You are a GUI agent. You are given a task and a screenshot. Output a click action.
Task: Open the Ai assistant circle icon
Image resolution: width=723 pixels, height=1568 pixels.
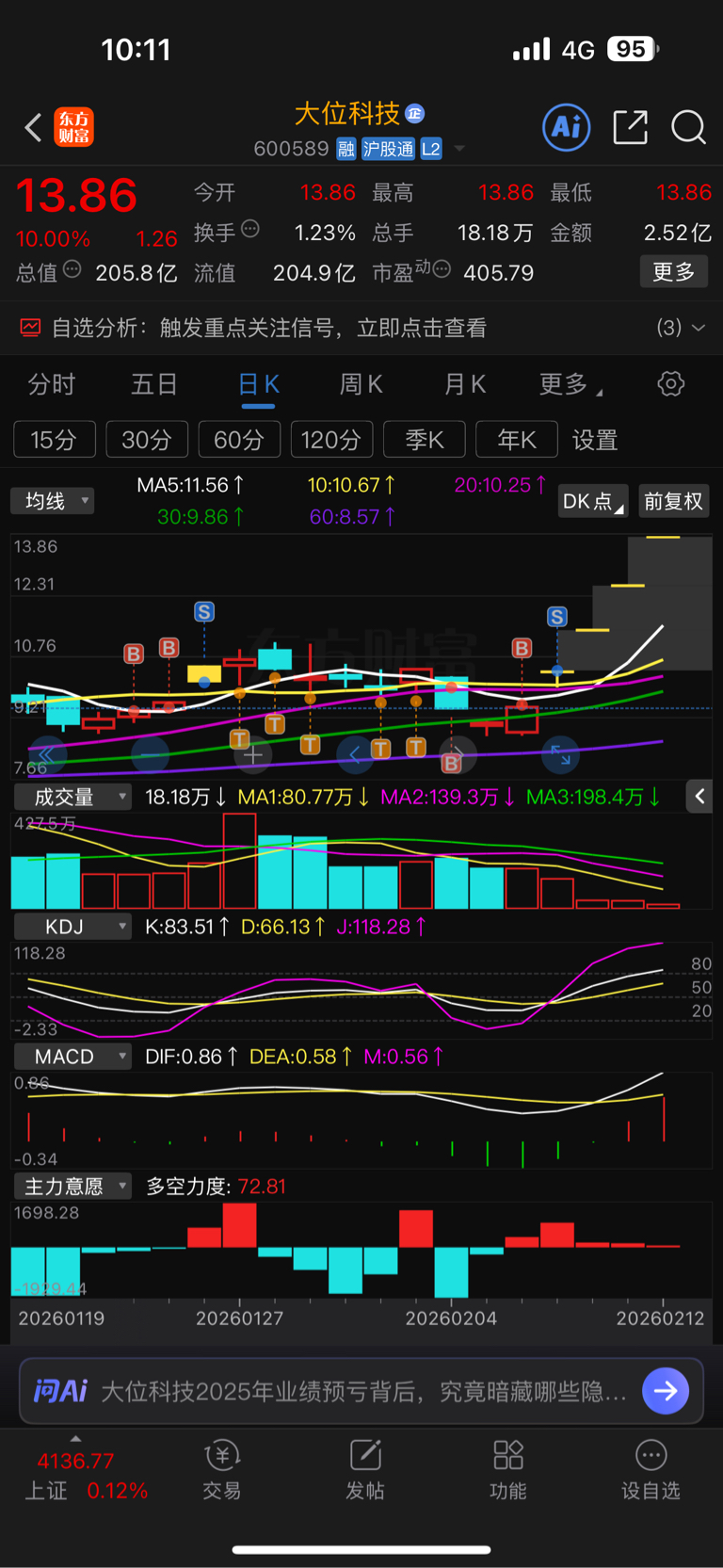point(567,127)
